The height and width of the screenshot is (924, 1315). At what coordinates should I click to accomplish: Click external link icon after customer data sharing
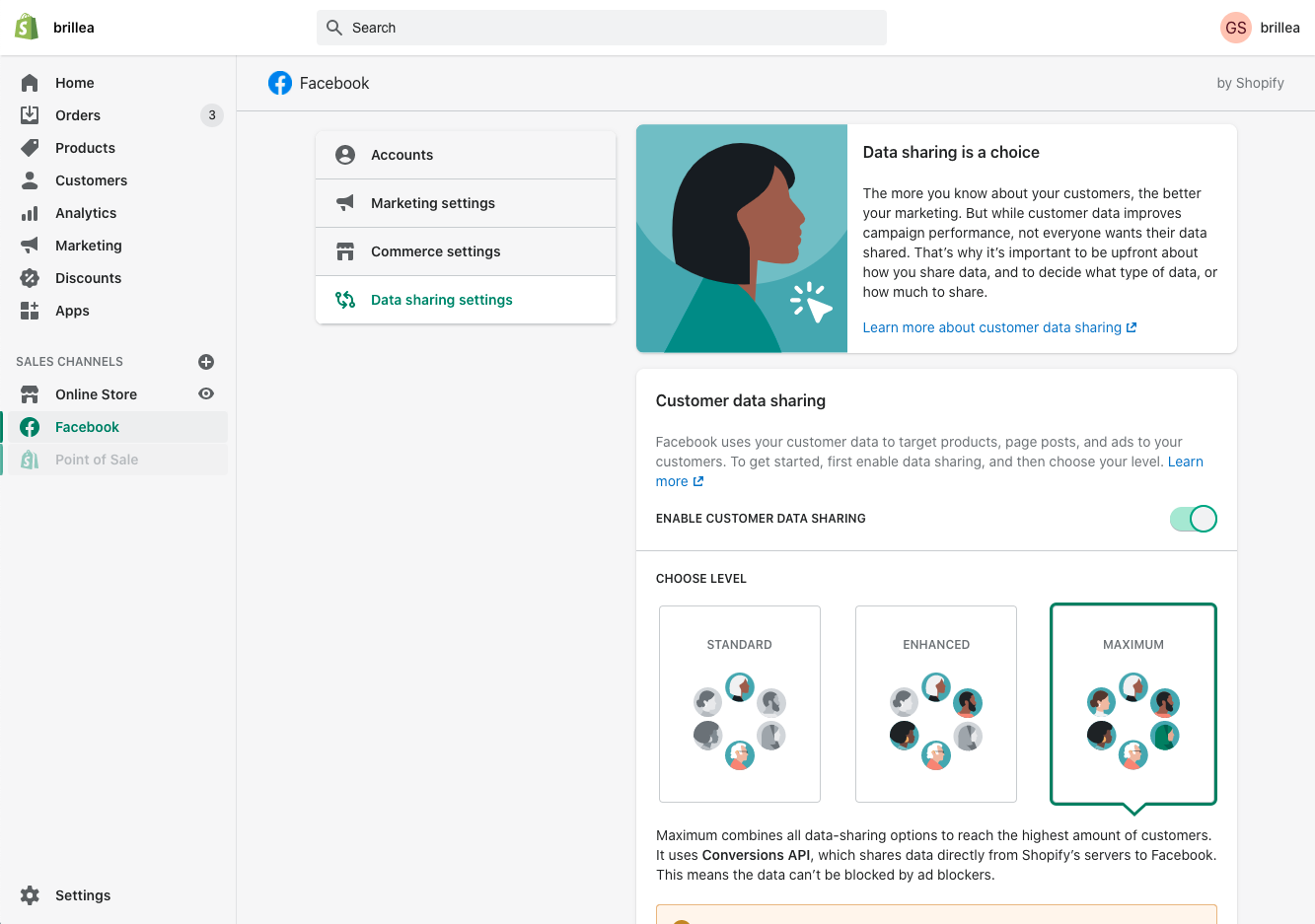(1132, 327)
